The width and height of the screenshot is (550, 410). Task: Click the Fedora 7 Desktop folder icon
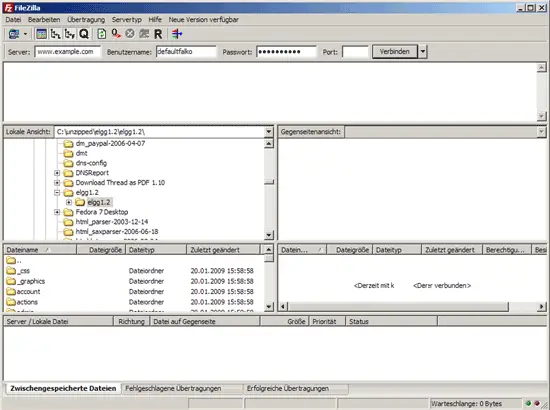[x=68, y=212]
